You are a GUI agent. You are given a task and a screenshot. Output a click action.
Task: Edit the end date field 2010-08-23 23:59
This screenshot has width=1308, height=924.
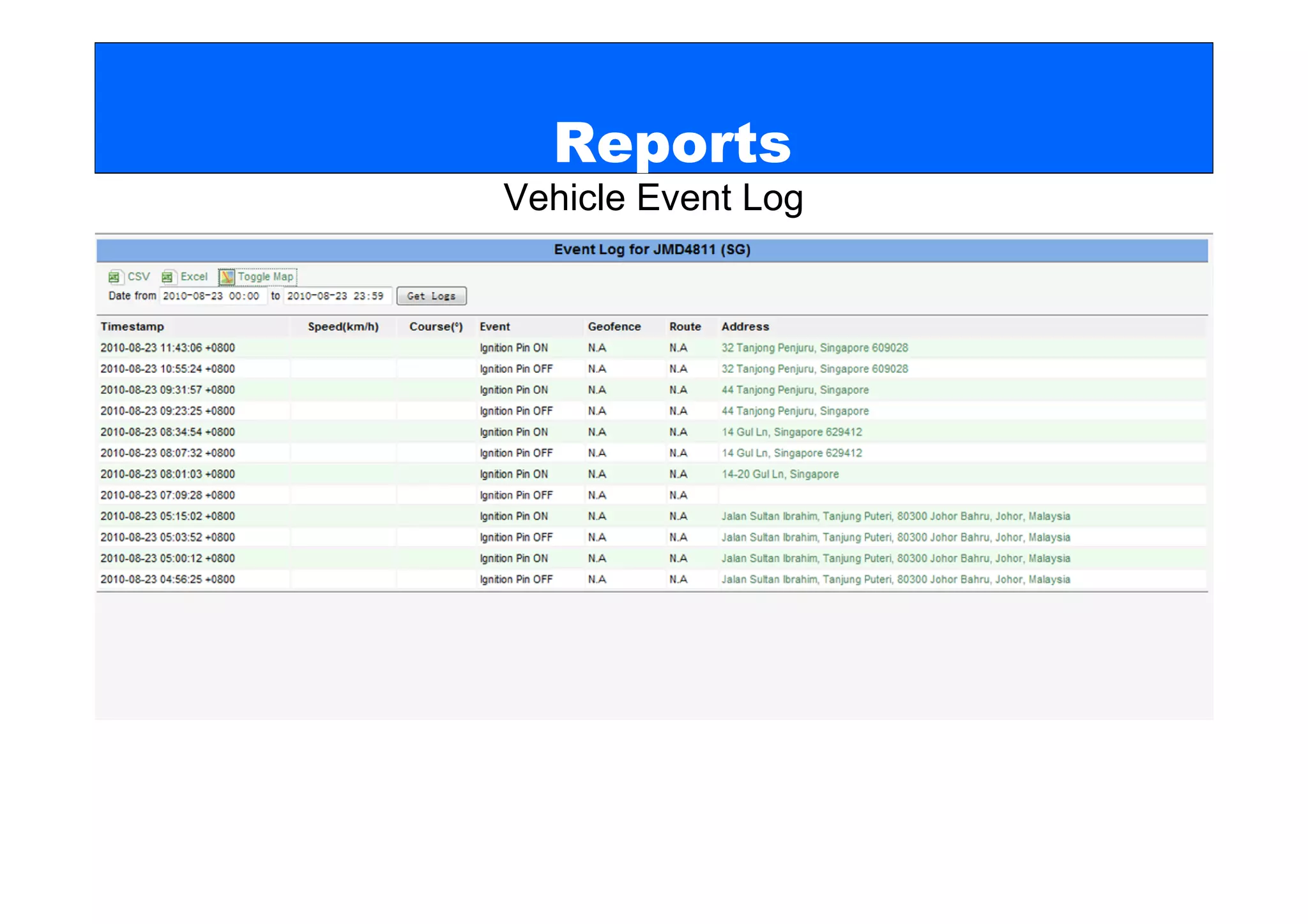tap(337, 296)
